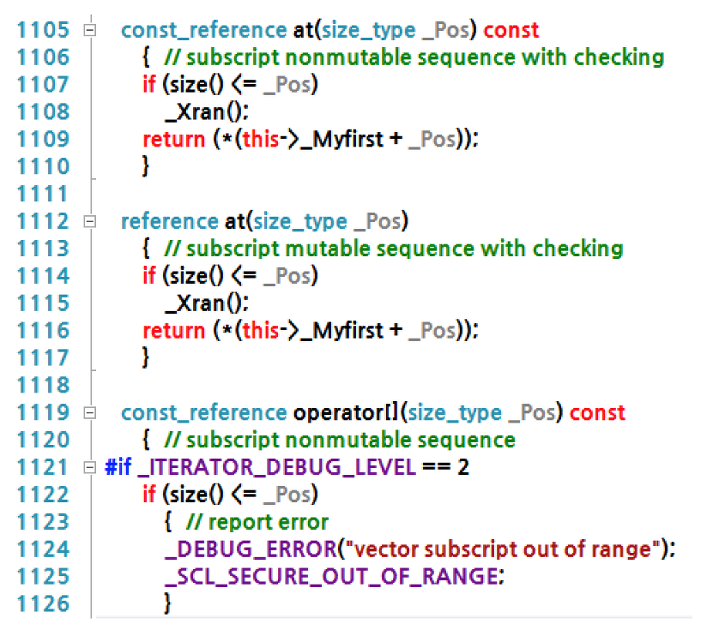Click the at function name on line 1112
Screen dimensions: 707x636
235,222
